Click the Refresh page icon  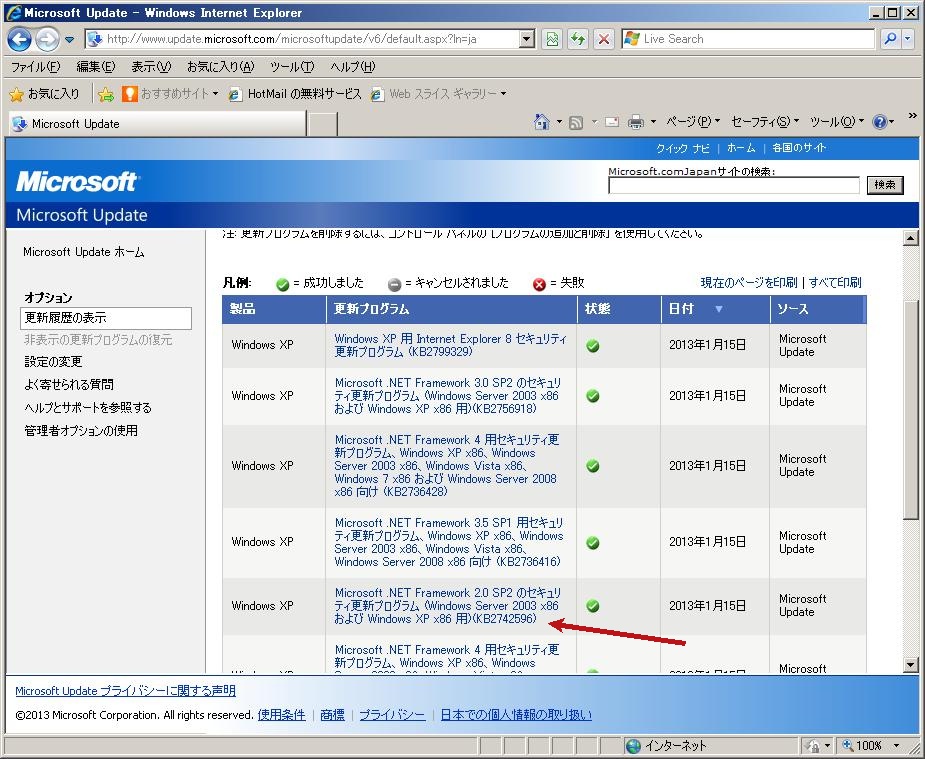point(578,40)
